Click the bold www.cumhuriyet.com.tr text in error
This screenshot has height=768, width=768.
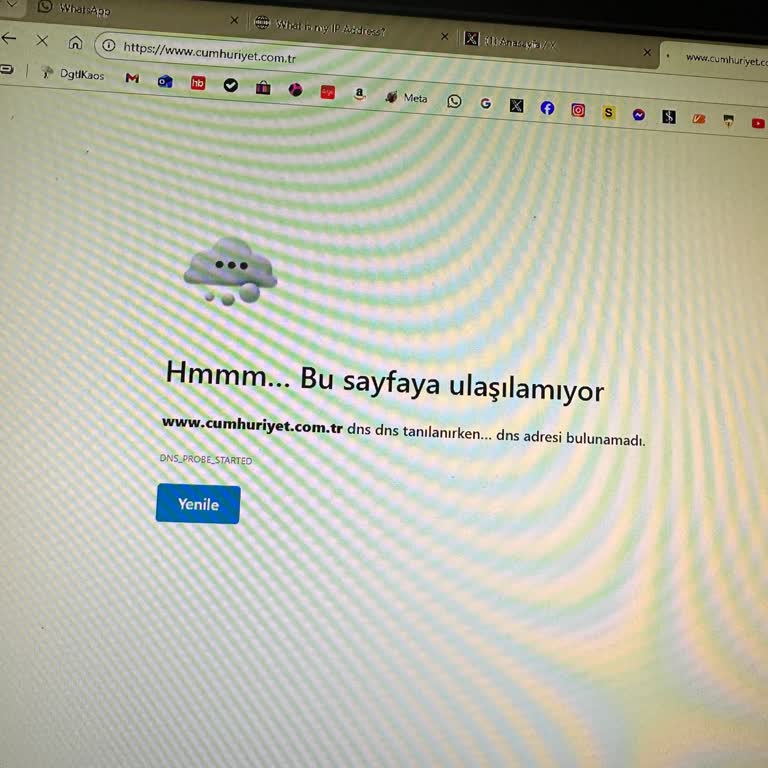click(x=252, y=425)
